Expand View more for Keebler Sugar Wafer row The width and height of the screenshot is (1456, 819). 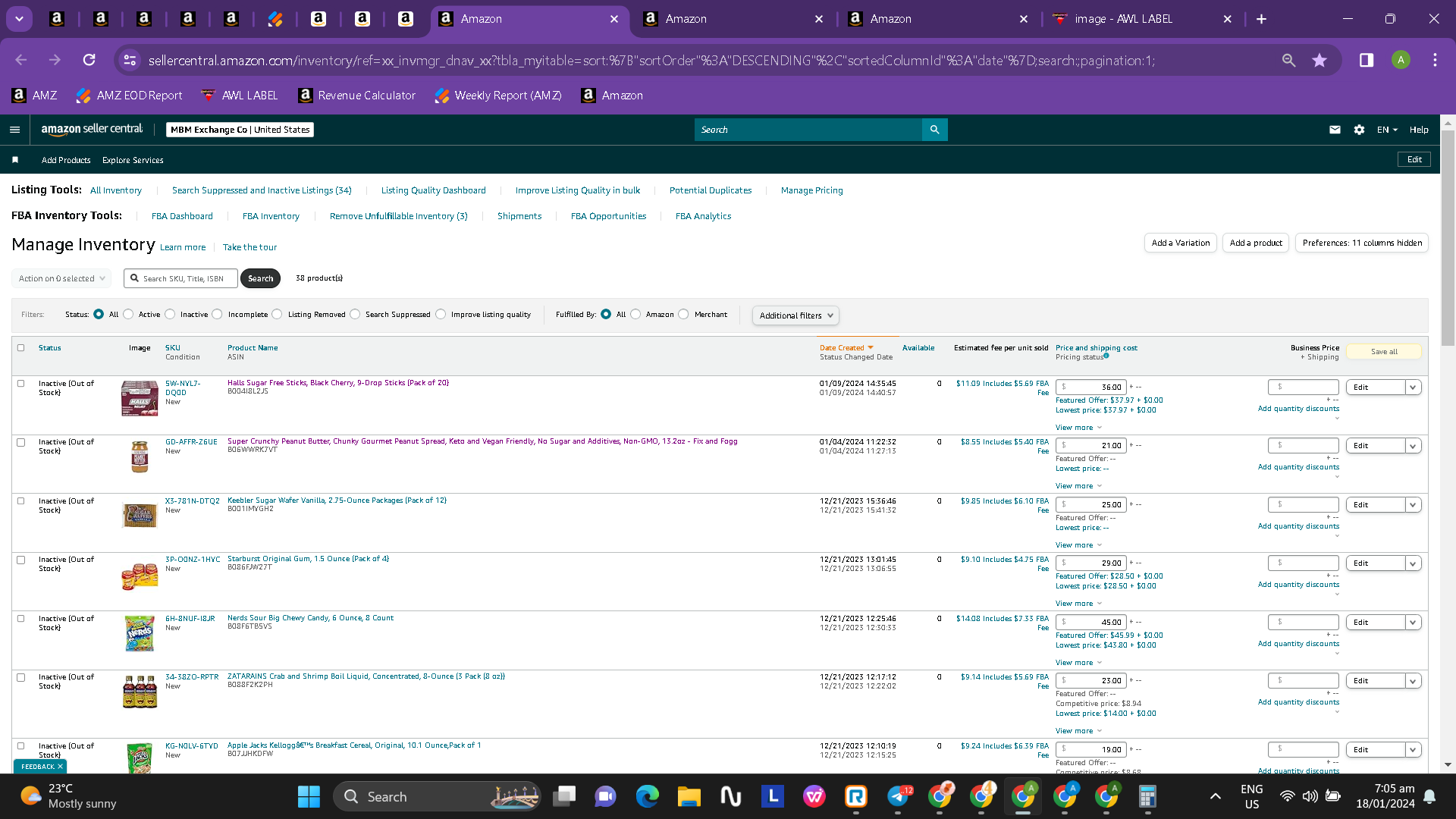(1078, 545)
